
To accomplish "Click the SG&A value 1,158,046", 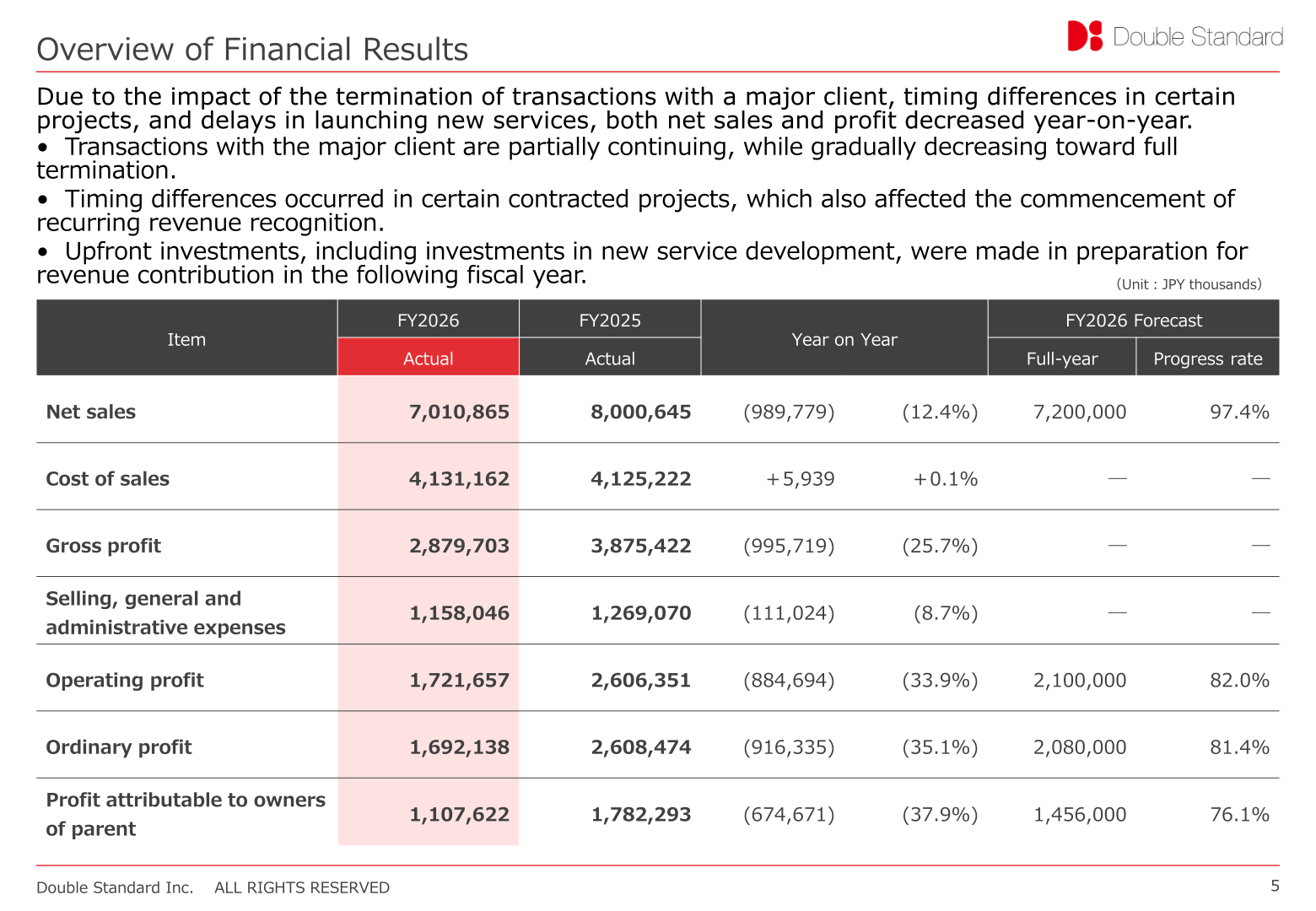I will tap(459, 613).
